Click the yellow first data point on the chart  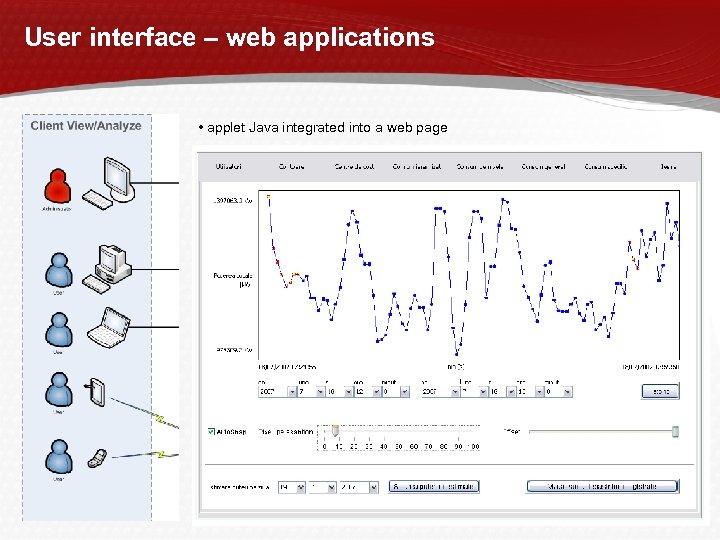click(x=269, y=197)
